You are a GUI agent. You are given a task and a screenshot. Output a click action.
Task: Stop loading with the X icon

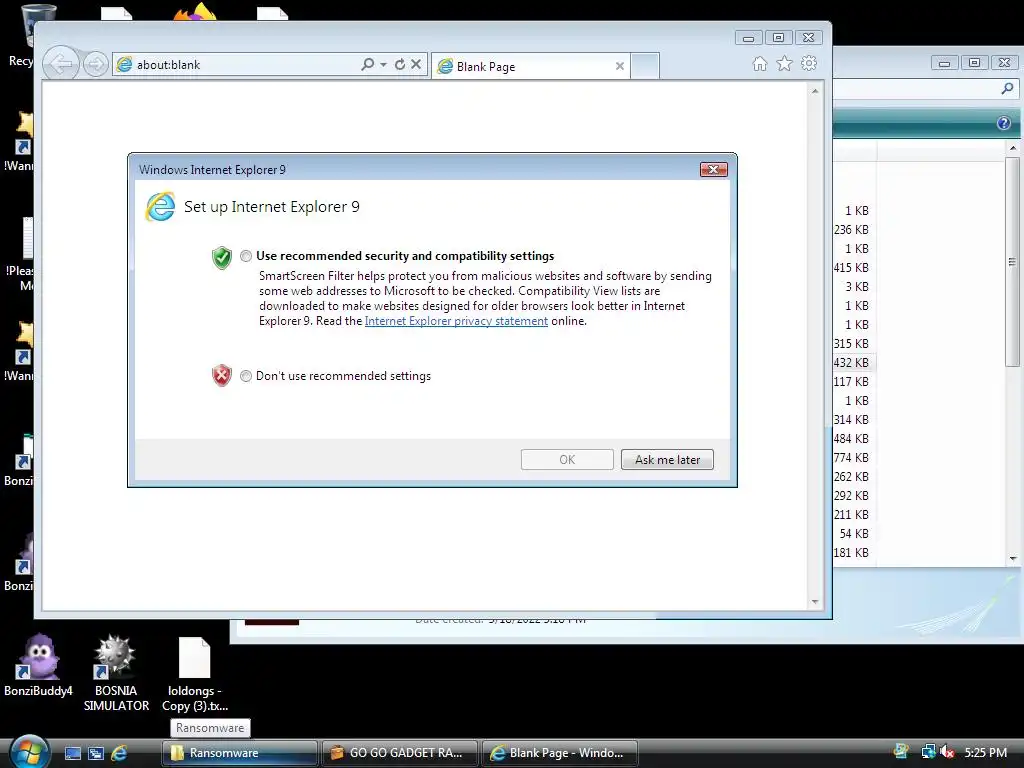pos(416,64)
